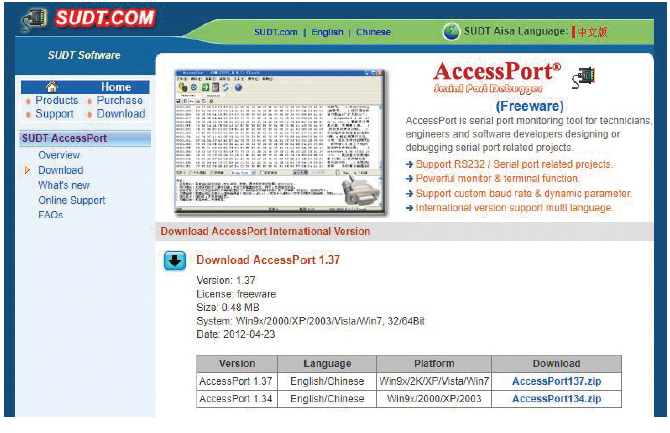Click the Win9x/2000/XP/2003 platform cell

[434, 399]
